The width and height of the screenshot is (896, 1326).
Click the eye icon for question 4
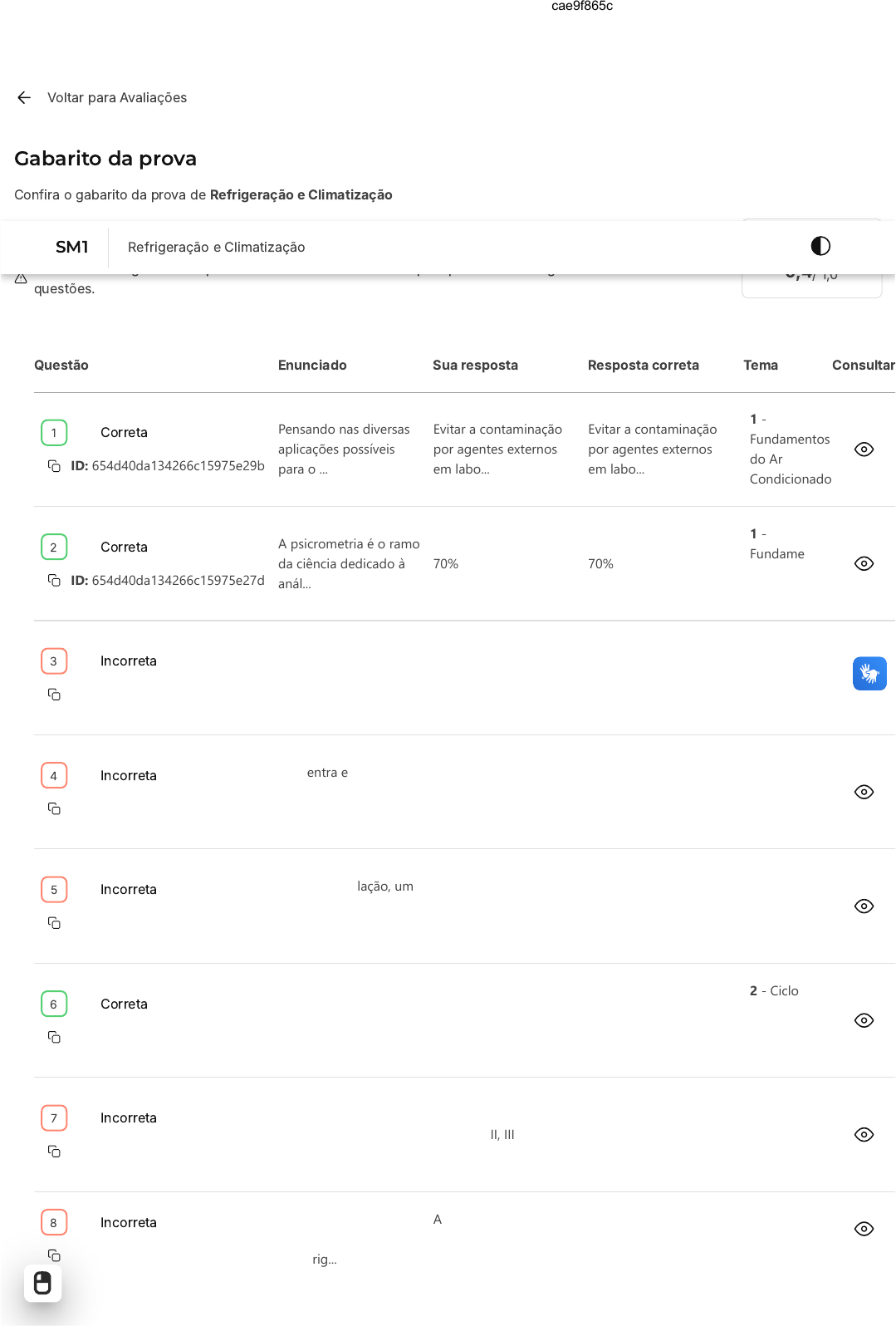click(x=864, y=793)
